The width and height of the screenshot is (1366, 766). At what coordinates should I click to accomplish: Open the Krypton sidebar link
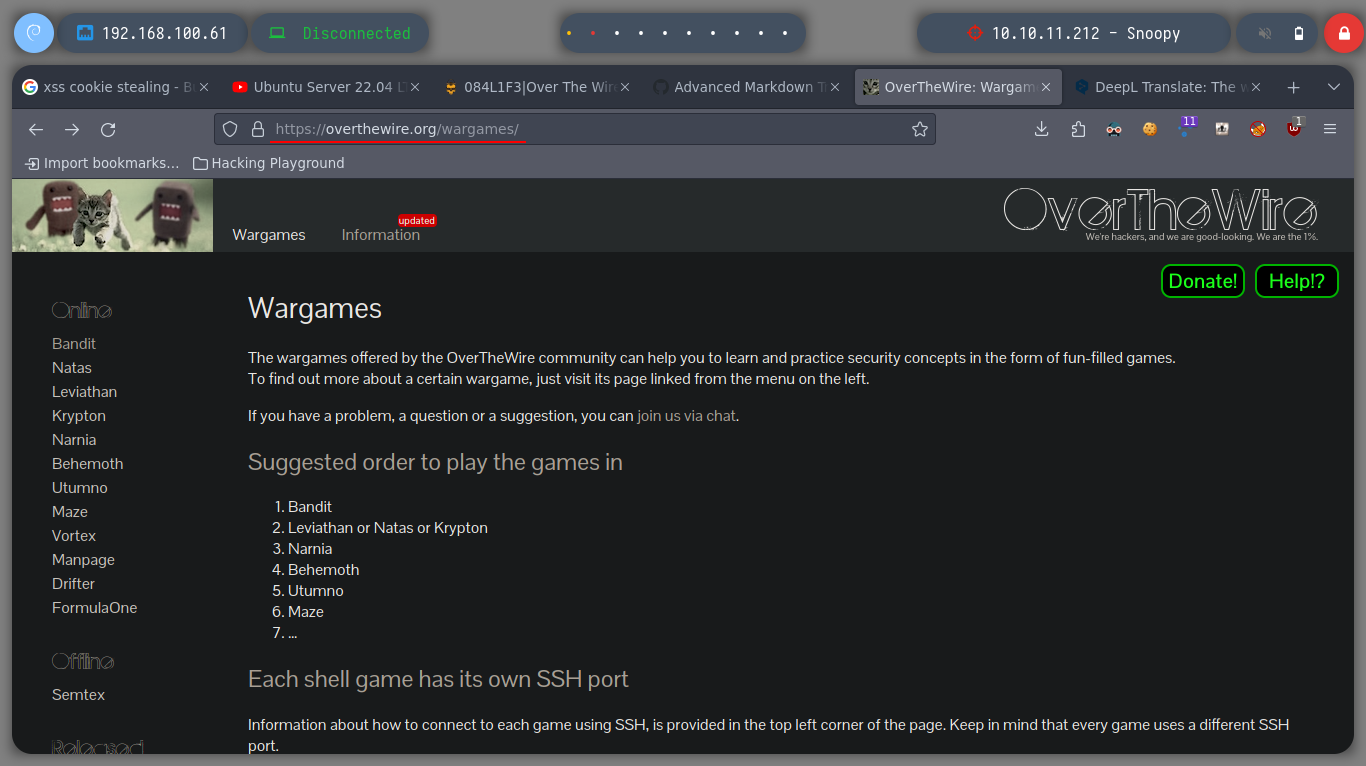click(79, 415)
